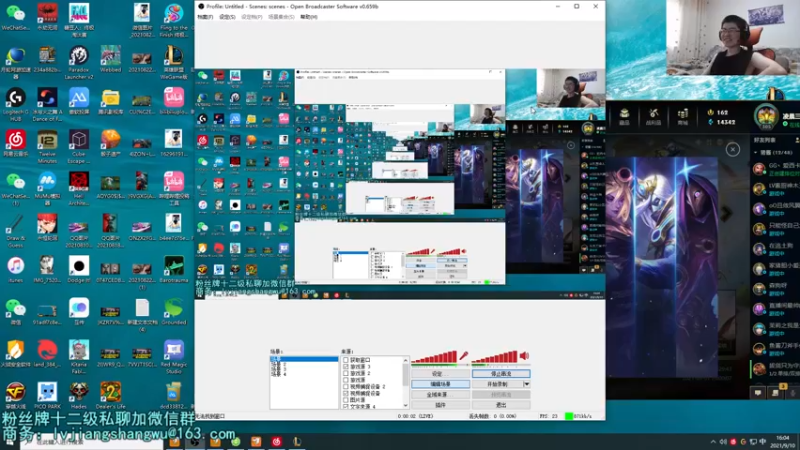
Task: Open dropdown arrow beside 开始录制 button
Action: coord(527,384)
